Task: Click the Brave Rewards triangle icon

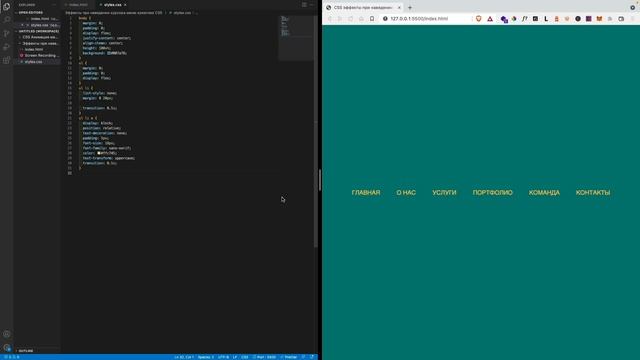Action: [x=490, y=19]
